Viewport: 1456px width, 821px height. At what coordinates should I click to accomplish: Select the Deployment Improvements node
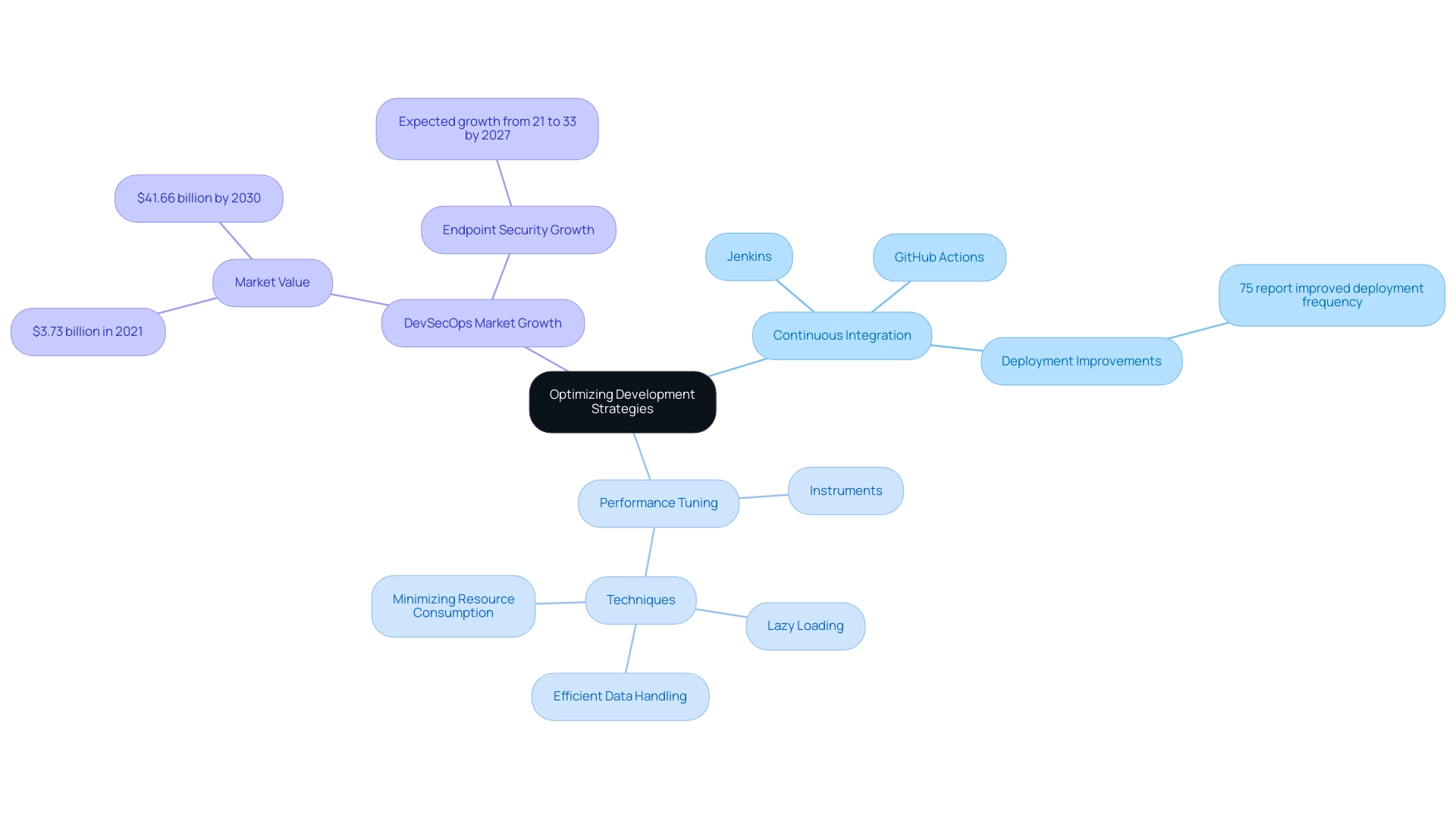pos(1080,361)
